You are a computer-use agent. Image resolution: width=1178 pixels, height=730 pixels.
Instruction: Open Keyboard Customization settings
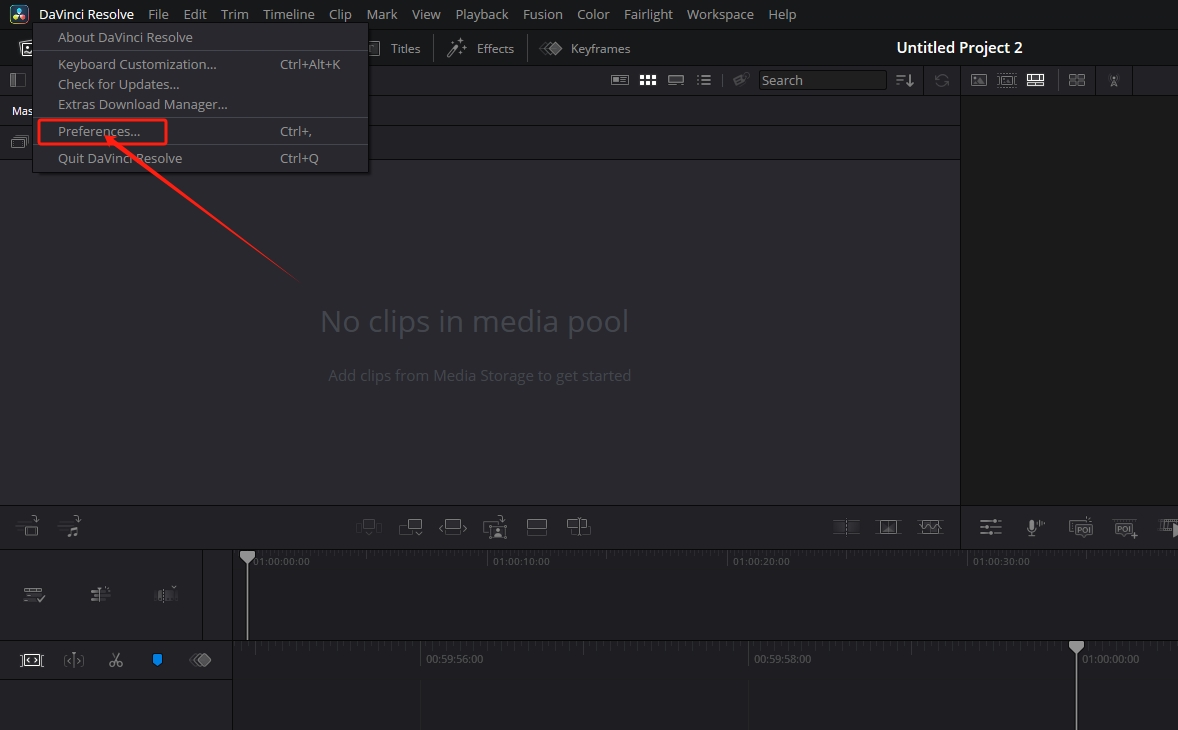pos(137,64)
